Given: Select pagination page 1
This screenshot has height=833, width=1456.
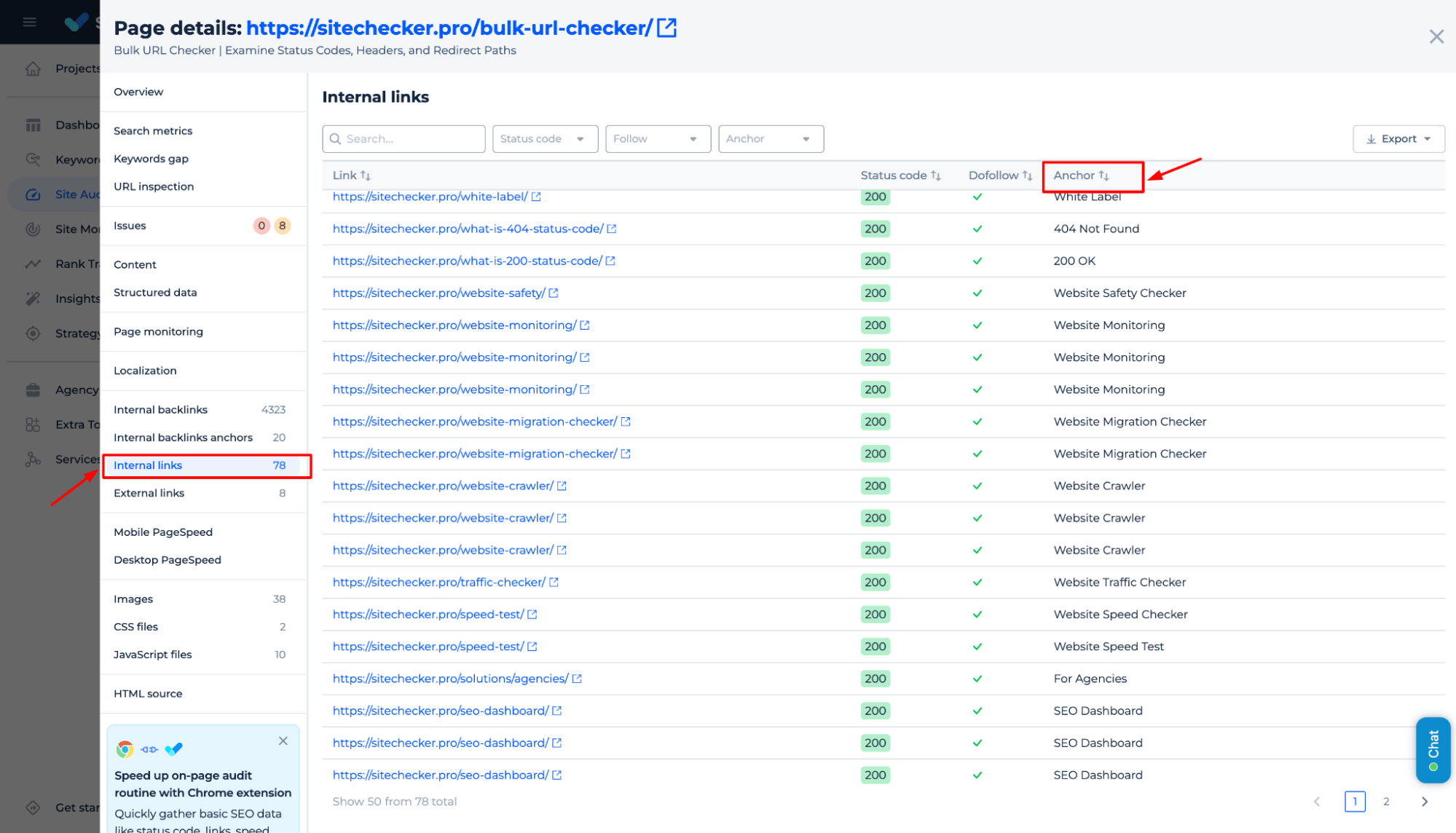Looking at the screenshot, I should (x=1355, y=802).
